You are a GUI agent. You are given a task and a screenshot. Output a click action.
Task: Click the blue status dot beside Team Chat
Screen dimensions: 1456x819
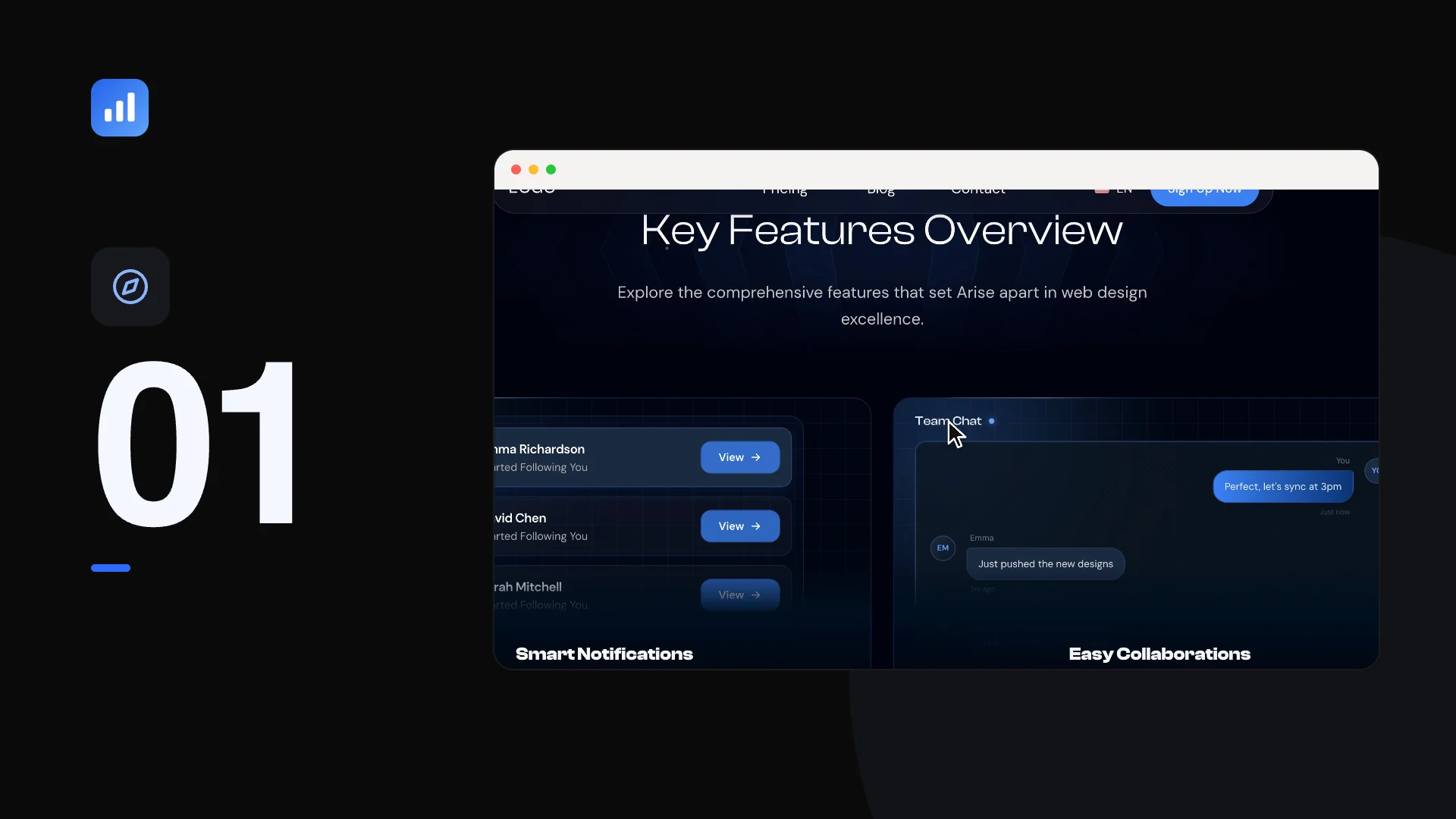pos(991,421)
